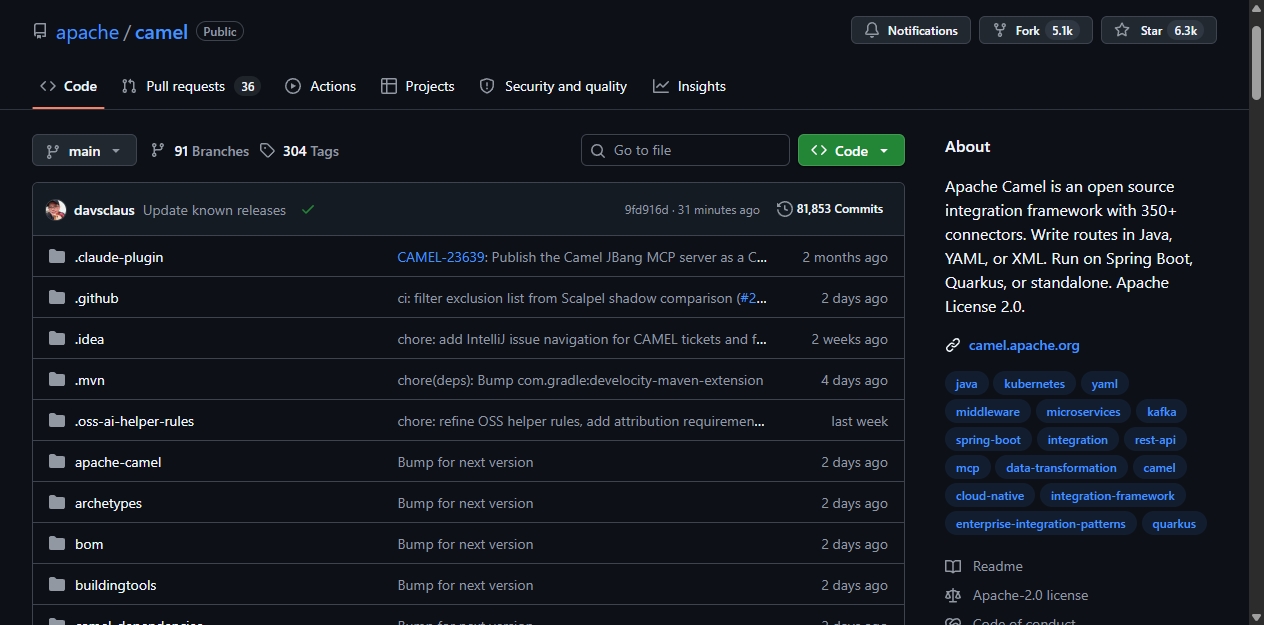Click the green commit status checkmark
Viewport: 1264px width, 625px height.
308,210
